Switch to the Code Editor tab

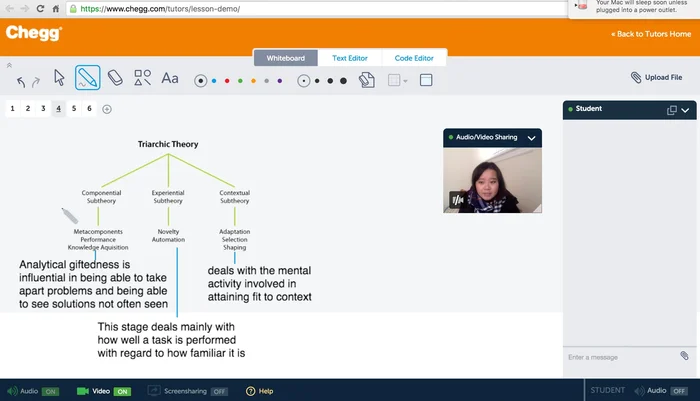(414, 58)
